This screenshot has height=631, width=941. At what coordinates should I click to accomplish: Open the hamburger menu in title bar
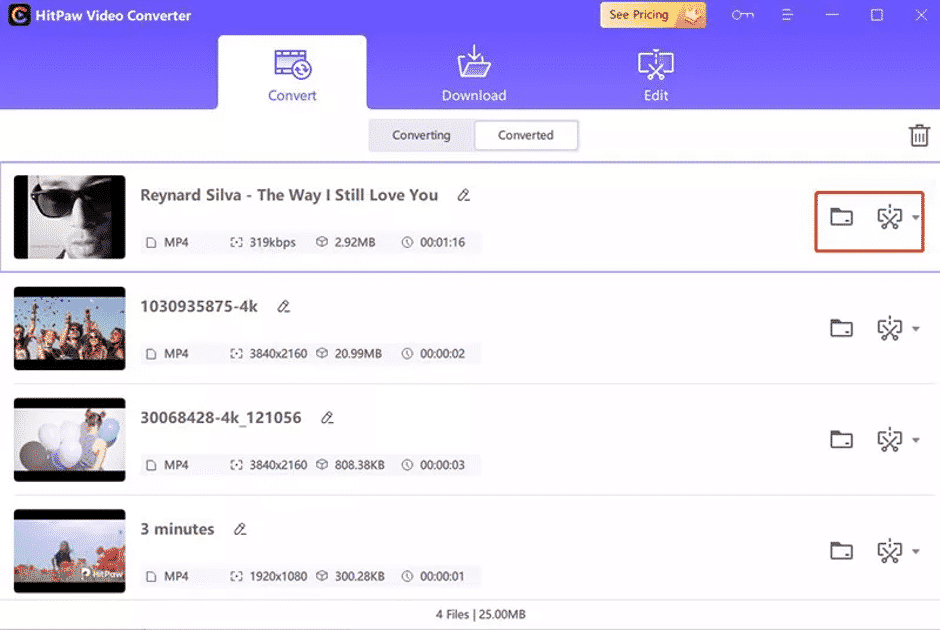pos(787,15)
